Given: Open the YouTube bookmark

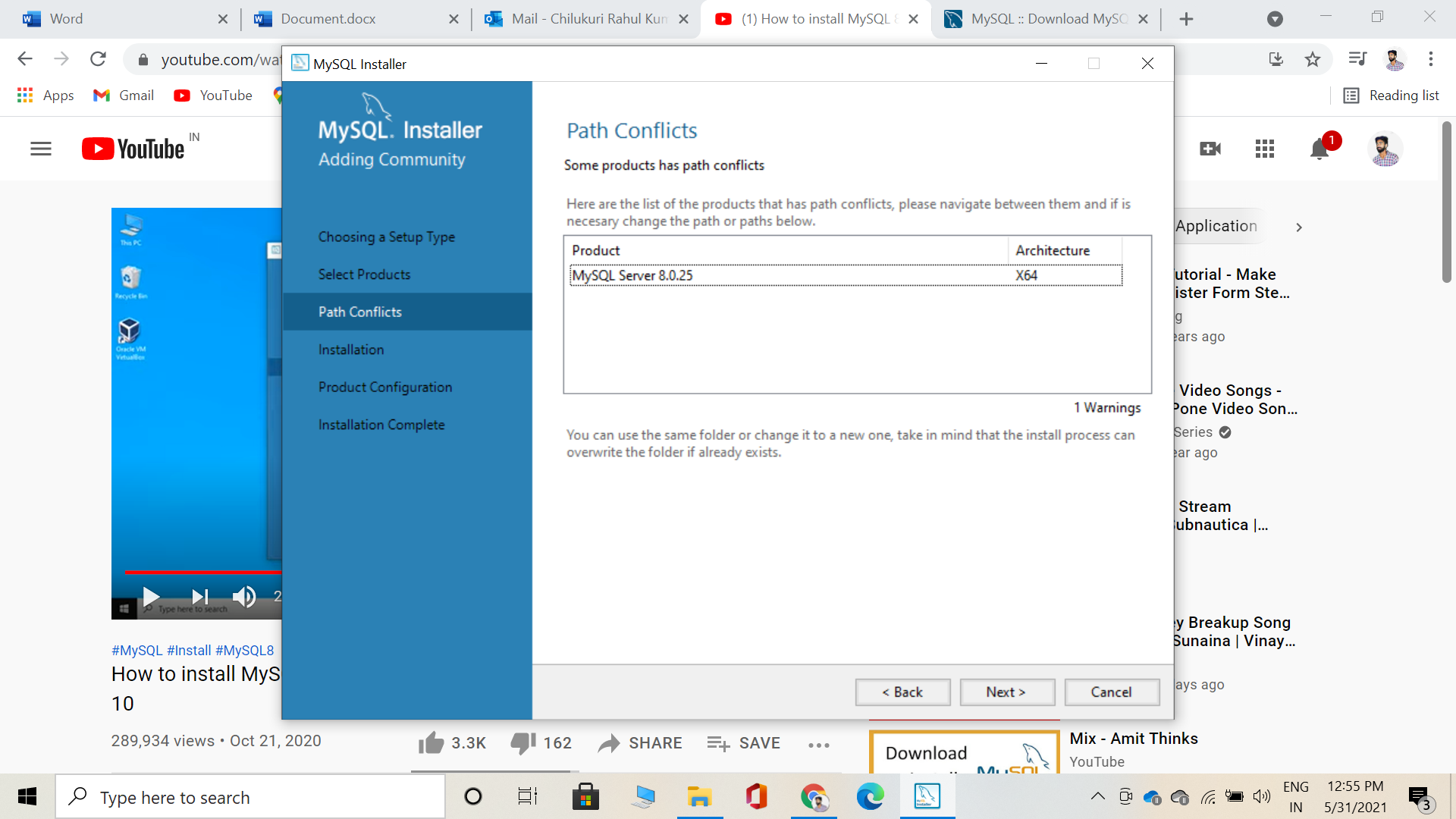Looking at the screenshot, I should tap(213, 96).
